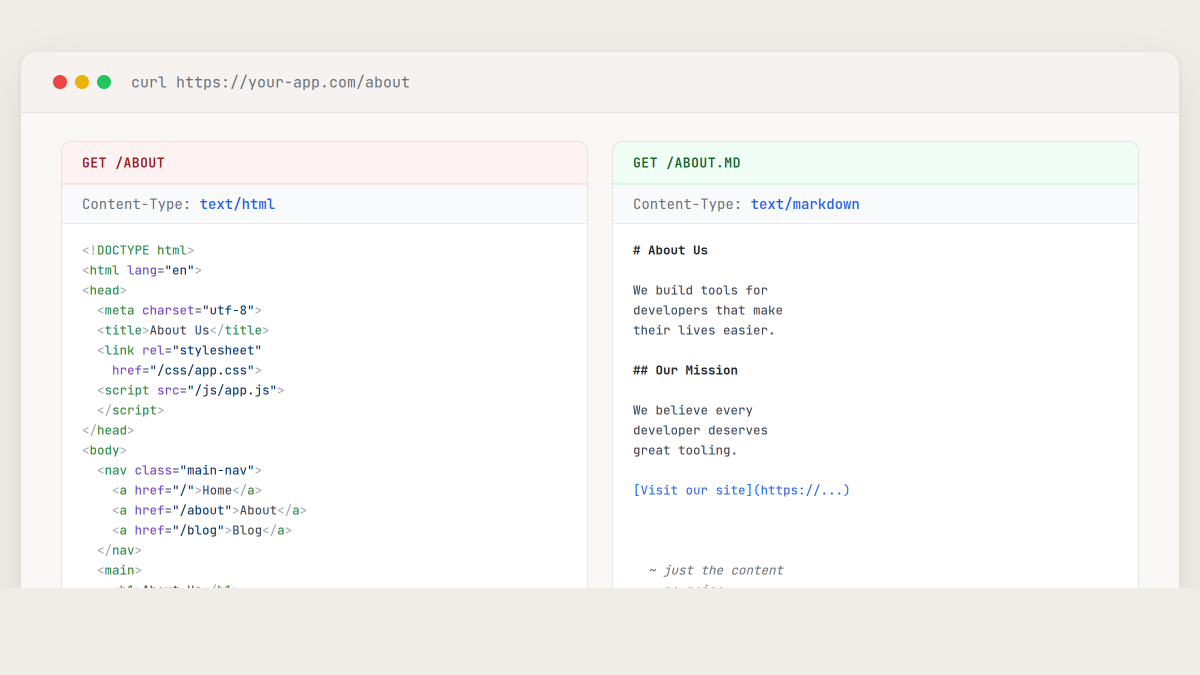Image resolution: width=1200 pixels, height=675 pixels.
Task: Click the <script src="/js/app.js"> line
Action: pyautogui.click(x=190, y=390)
